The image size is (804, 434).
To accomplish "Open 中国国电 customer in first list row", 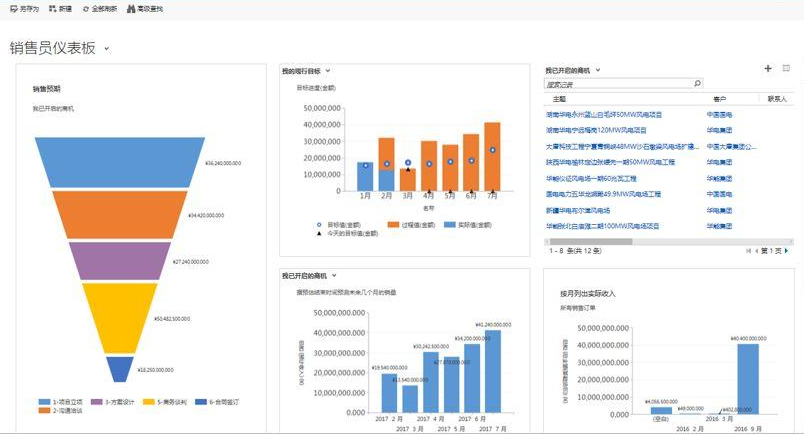I will [719, 115].
